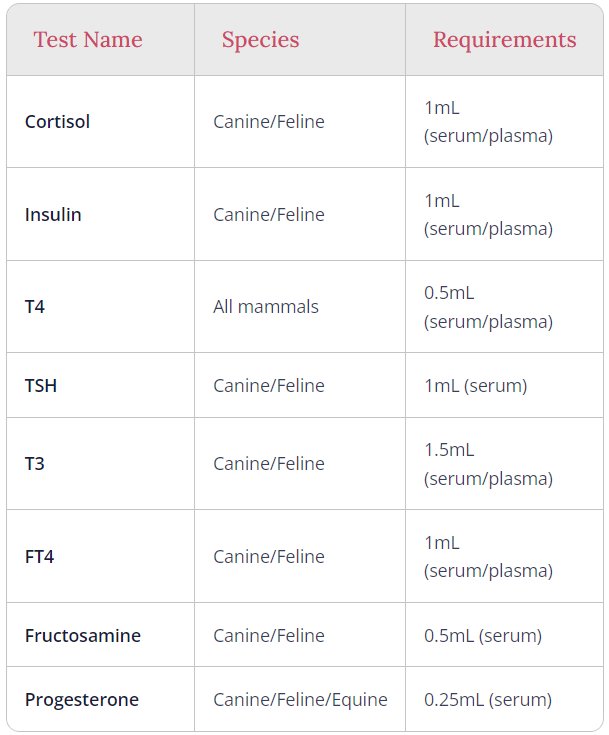Image resolution: width=609 pixels, height=735 pixels.
Task: Click the Canine/Feline/Equine species cell
Action: click(x=300, y=700)
